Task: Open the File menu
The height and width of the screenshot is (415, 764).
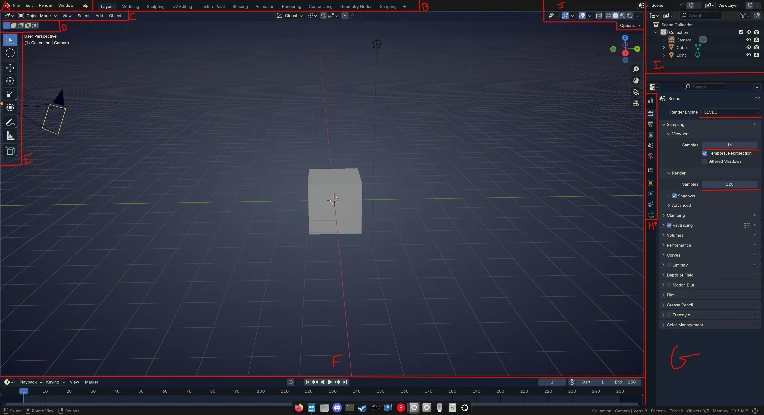Action: 17,6
